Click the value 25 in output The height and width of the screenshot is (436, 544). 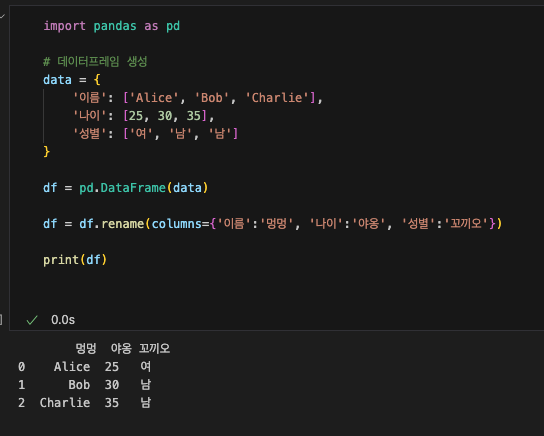pos(112,367)
